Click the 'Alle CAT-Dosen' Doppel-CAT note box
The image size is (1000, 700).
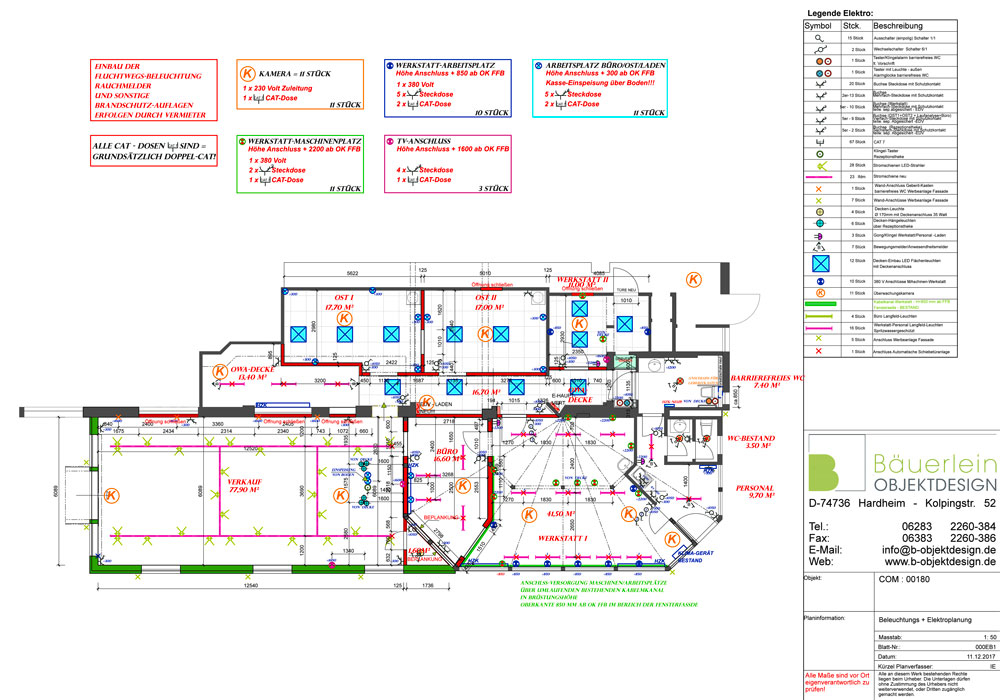154,150
